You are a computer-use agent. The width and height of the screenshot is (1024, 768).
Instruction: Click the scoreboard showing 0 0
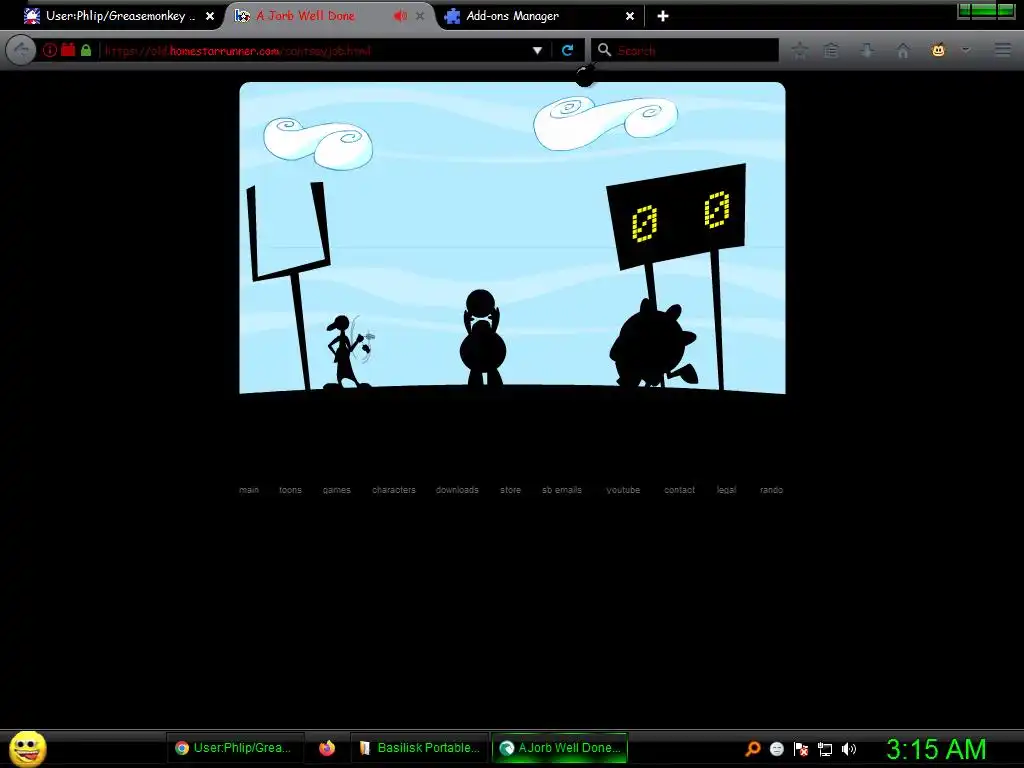click(677, 216)
